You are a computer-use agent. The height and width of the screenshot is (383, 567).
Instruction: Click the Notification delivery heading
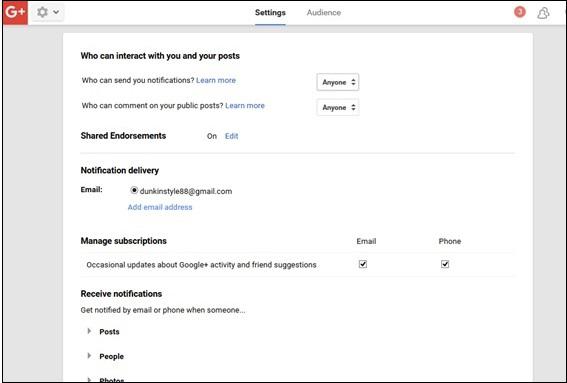120,170
